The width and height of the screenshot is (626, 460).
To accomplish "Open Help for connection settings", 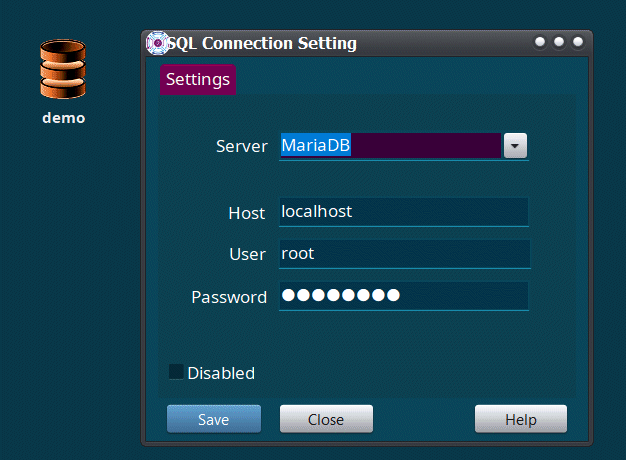I will point(520,419).
